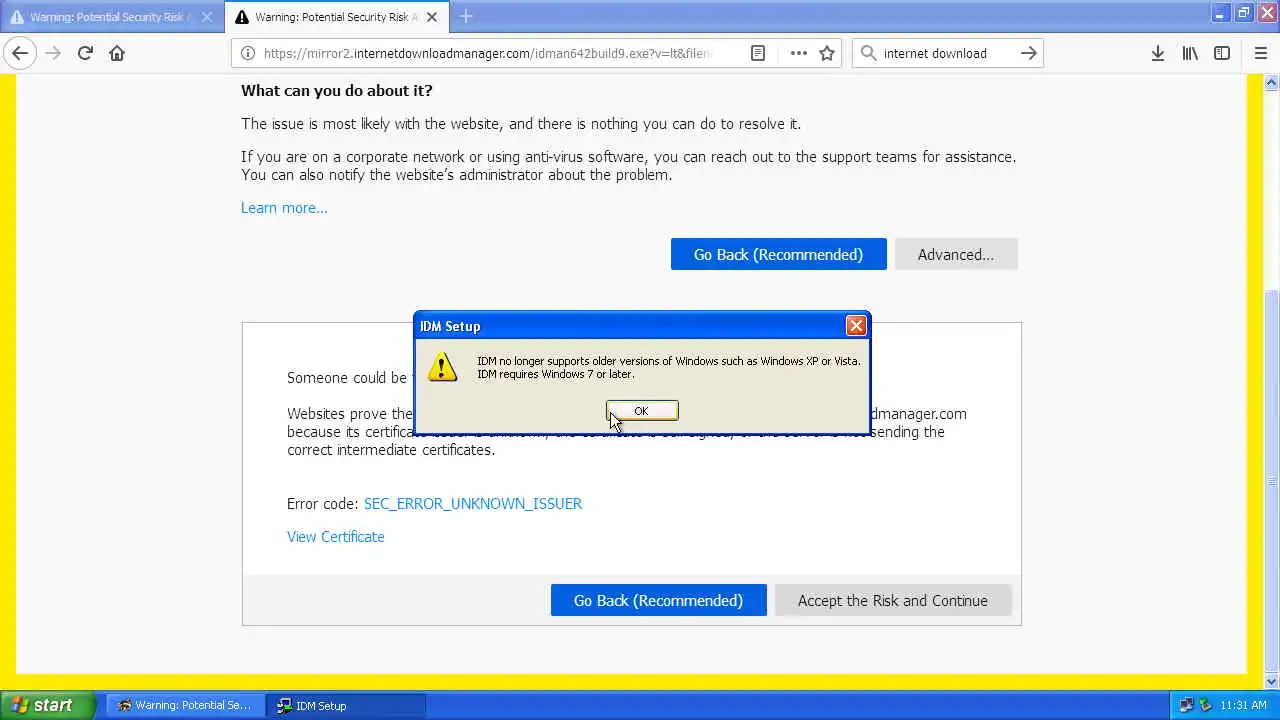The width and height of the screenshot is (1280, 720).
Task: Click the warning icon in IDM Setup dialog
Action: click(x=442, y=367)
